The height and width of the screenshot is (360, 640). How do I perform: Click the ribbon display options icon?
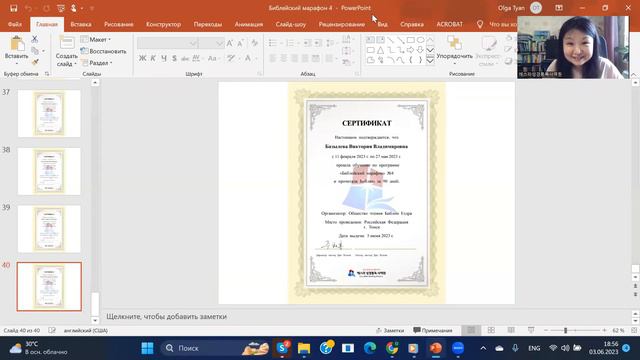tap(559, 8)
